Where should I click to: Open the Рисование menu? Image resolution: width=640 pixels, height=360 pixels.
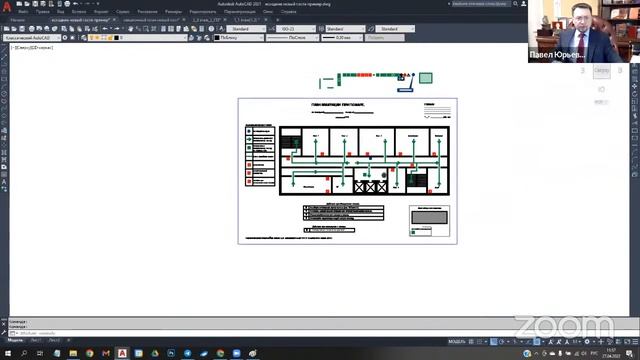147,12
